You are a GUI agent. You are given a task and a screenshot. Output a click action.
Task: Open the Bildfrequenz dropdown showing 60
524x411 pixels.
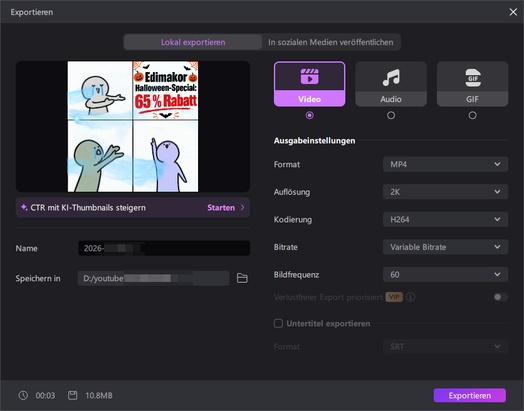(445, 274)
